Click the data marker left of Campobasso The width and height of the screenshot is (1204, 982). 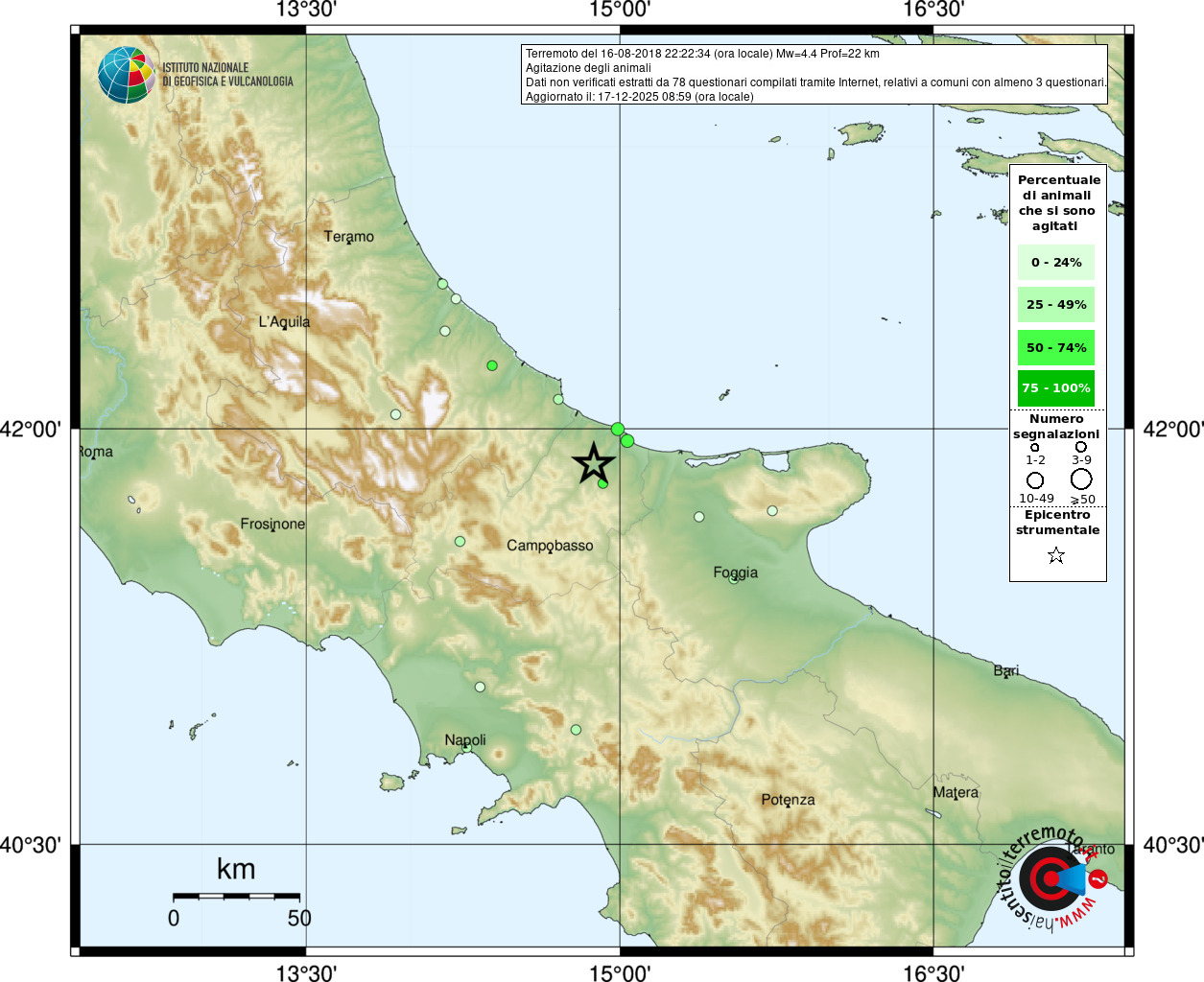coord(460,542)
